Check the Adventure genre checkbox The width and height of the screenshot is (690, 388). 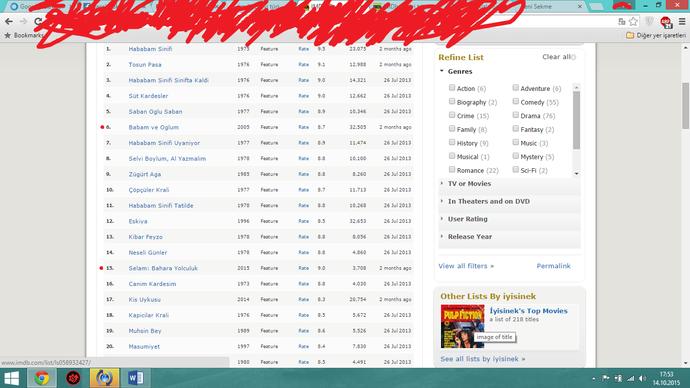[x=516, y=88]
